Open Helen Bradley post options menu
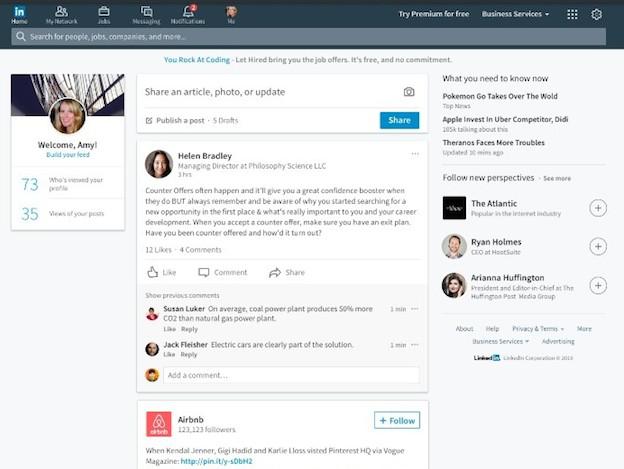Image resolution: width=624 pixels, height=469 pixels. [415, 154]
